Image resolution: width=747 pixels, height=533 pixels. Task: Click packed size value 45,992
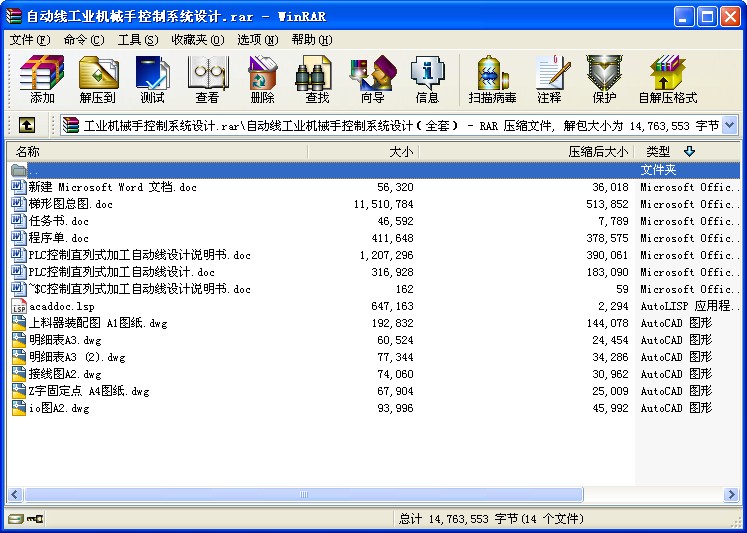pyautogui.click(x=610, y=408)
